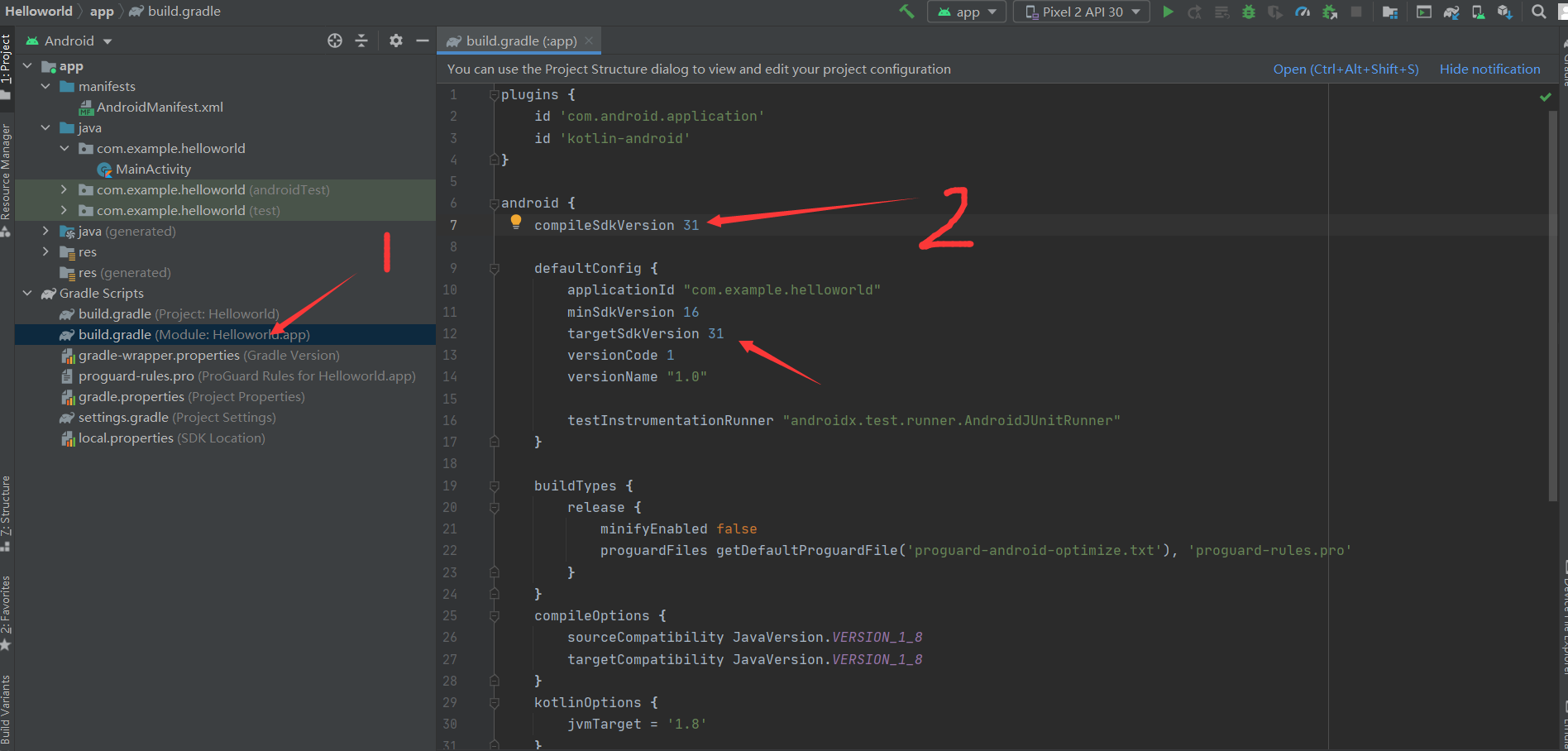Open the SDK Manager icon

pyautogui.click(x=1505, y=12)
